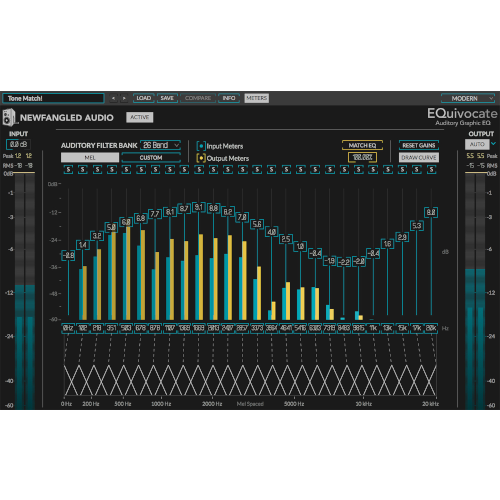This screenshot has width=500, height=500.
Task: Solo the 878 Hz band with its S button
Action: click(155, 170)
